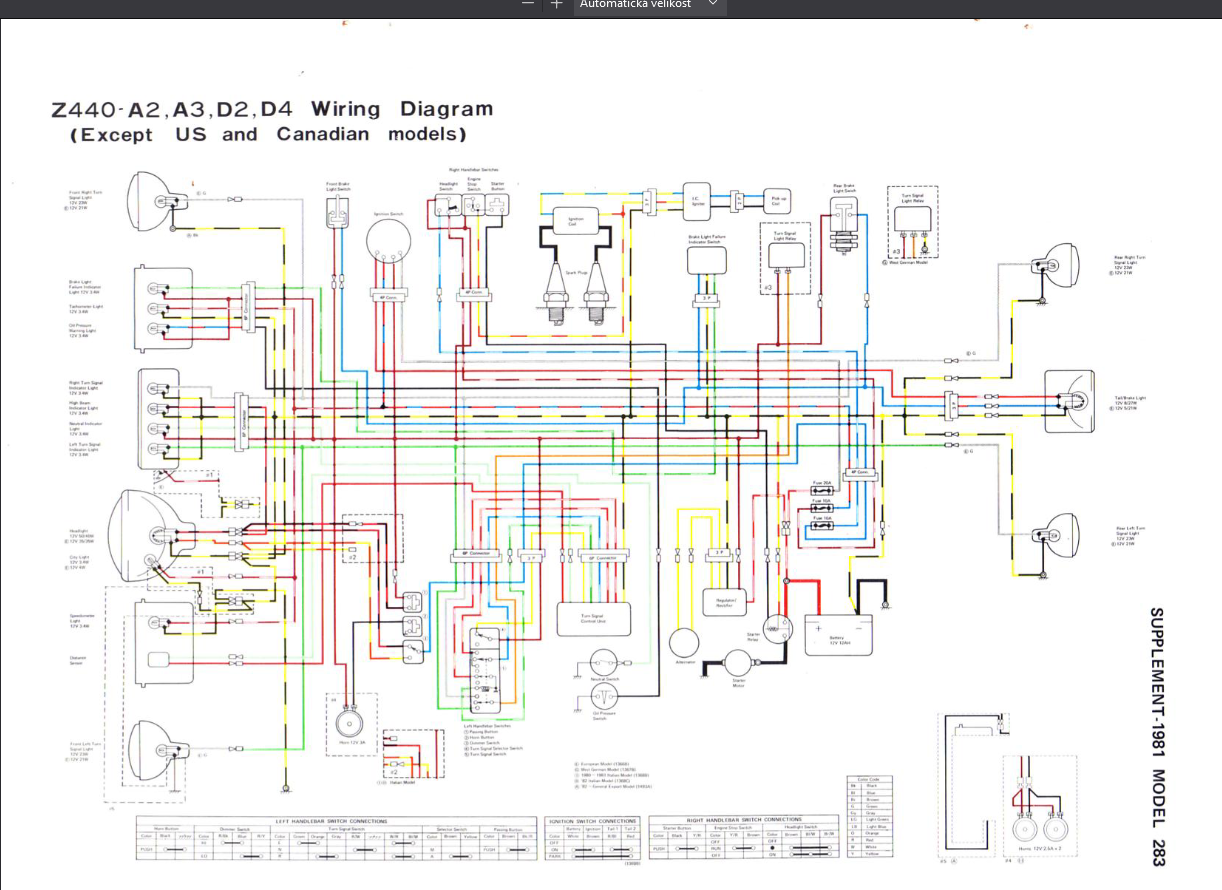
Task: Click the zoom out minus button
Action: (528, 4)
